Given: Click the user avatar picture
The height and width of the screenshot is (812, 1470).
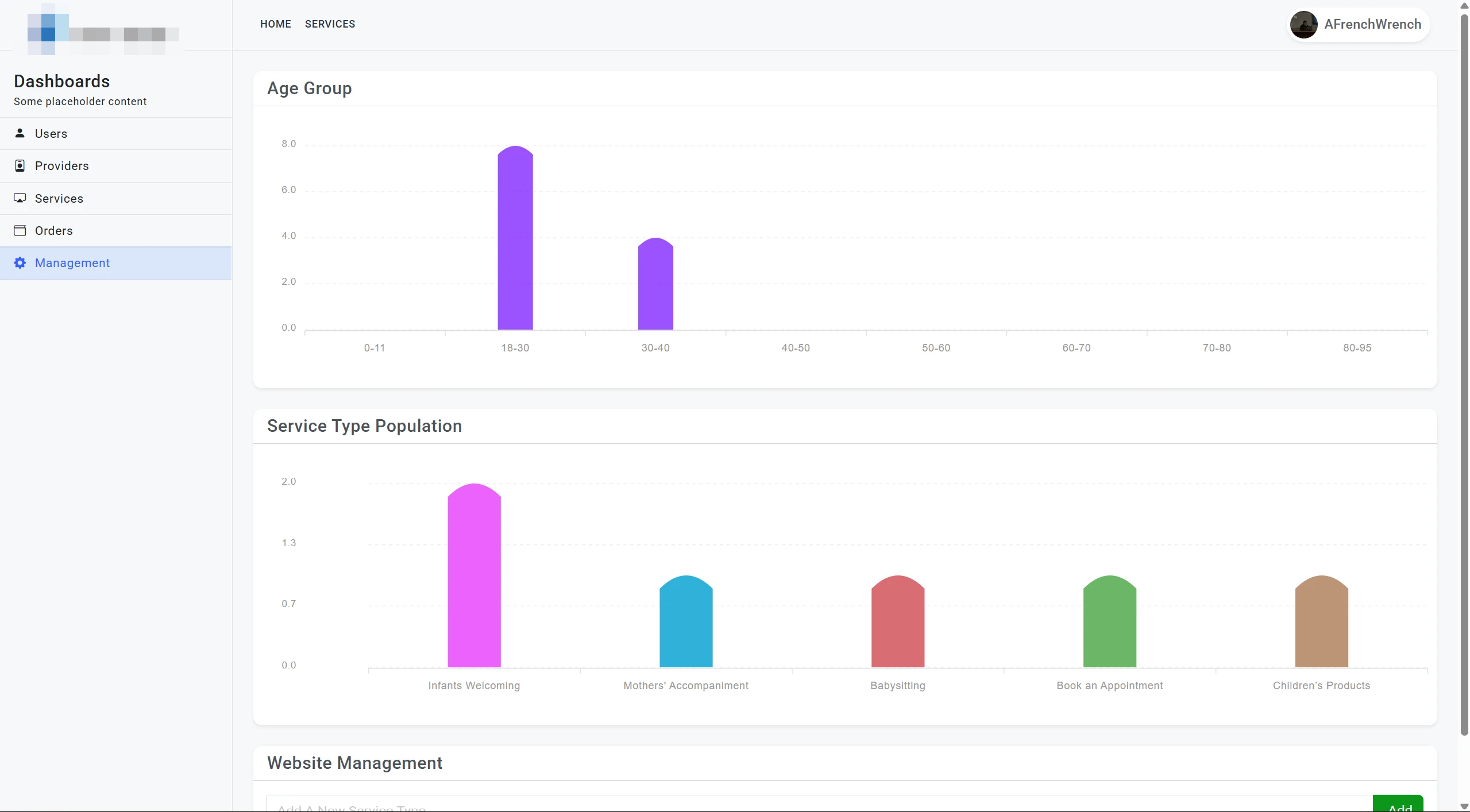Looking at the screenshot, I should [1303, 25].
